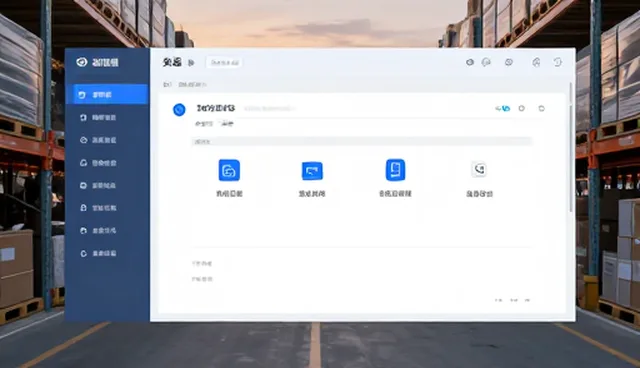Click the rightmost small icon on the card header
The height and width of the screenshot is (368, 640).
542,109
